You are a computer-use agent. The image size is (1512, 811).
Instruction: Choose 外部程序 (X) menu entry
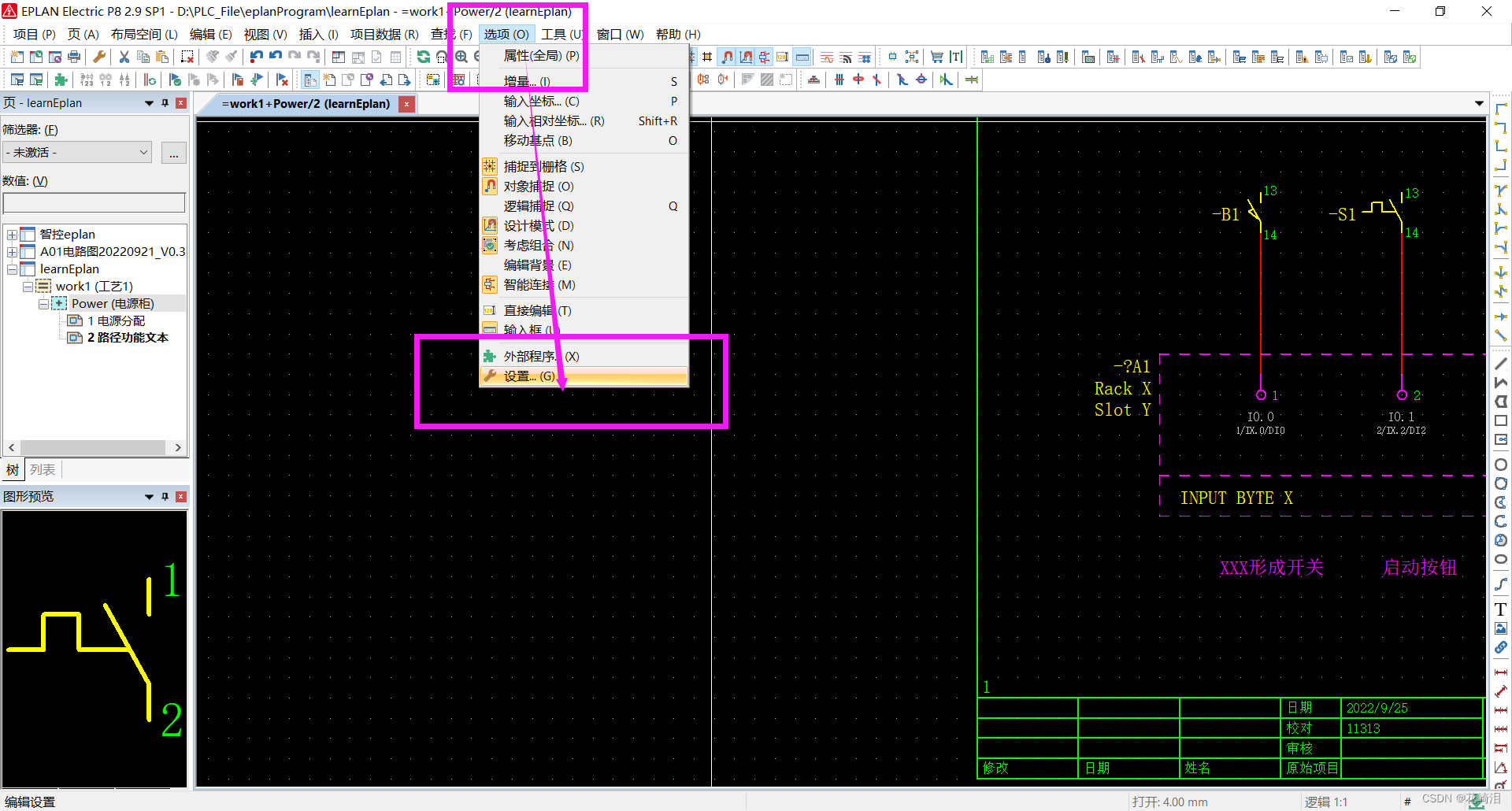pyautogui.click(x=584, y=356)
